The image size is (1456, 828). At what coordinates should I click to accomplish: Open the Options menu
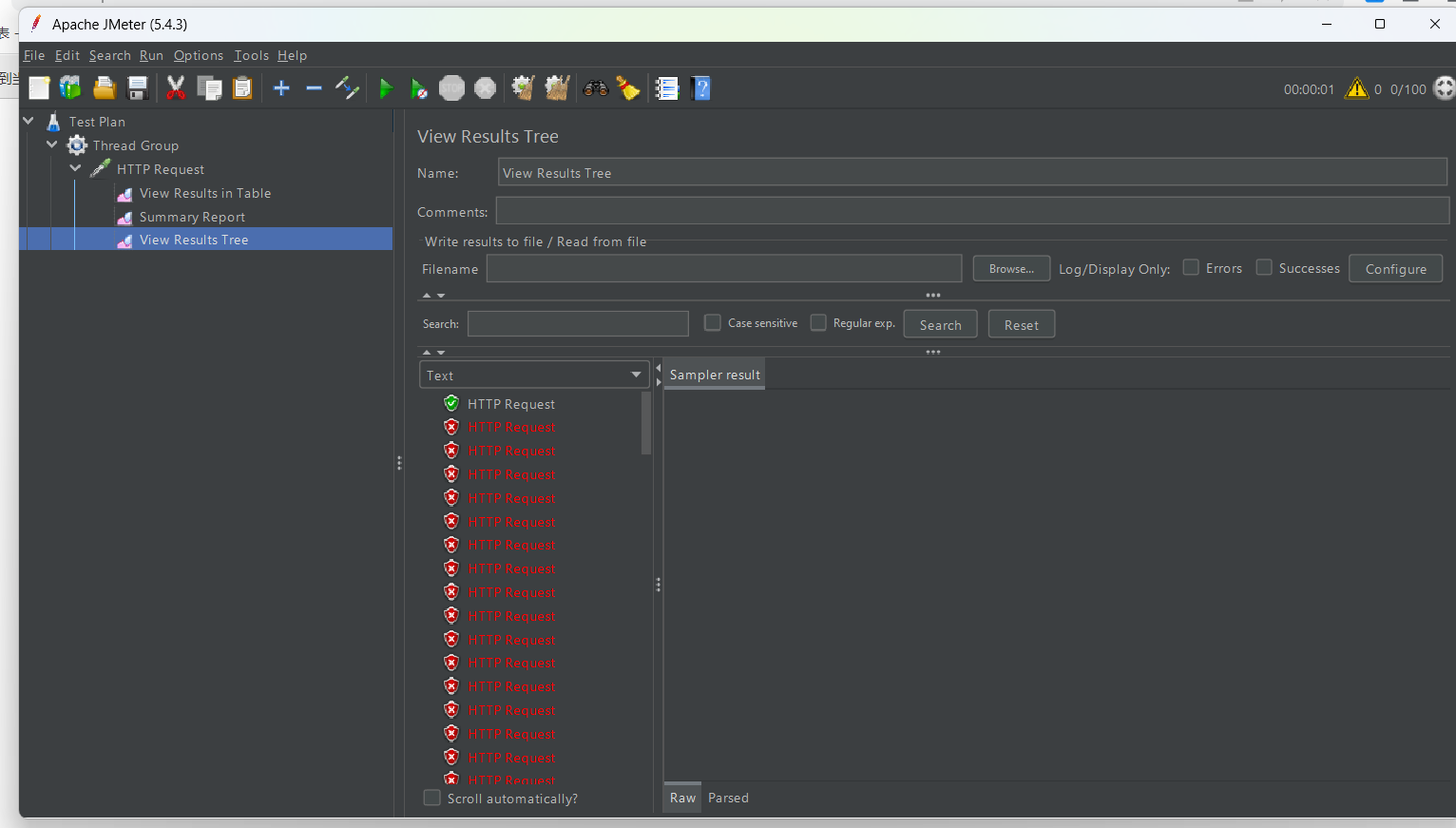coord(199,55)
